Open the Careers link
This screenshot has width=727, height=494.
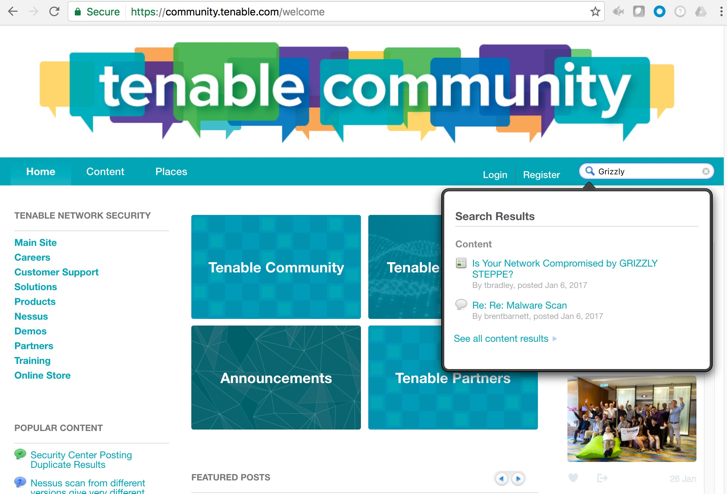[32, 257]
